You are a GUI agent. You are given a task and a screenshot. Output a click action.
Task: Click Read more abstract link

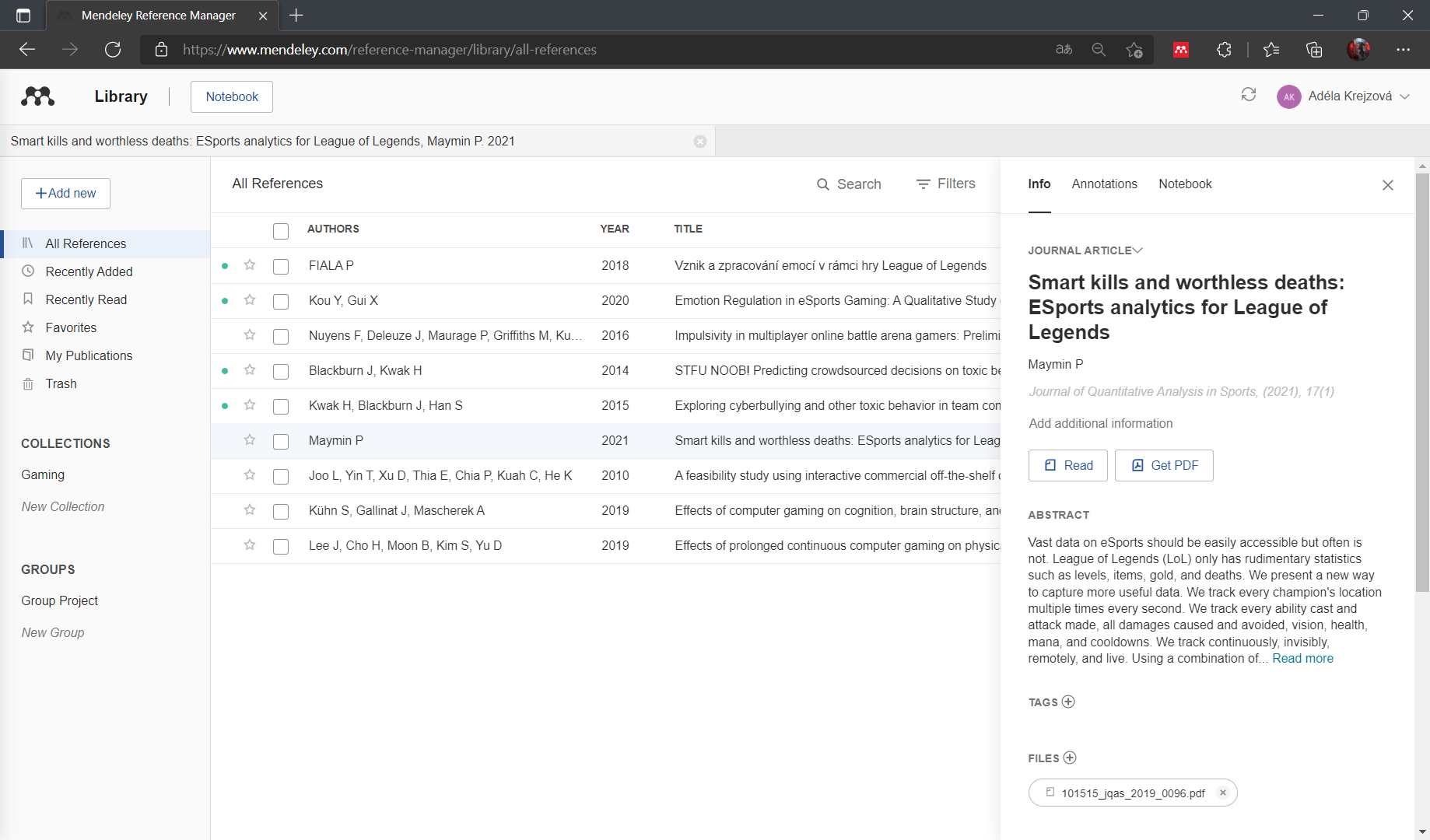pyautogui.click(x=1302, y=658)
